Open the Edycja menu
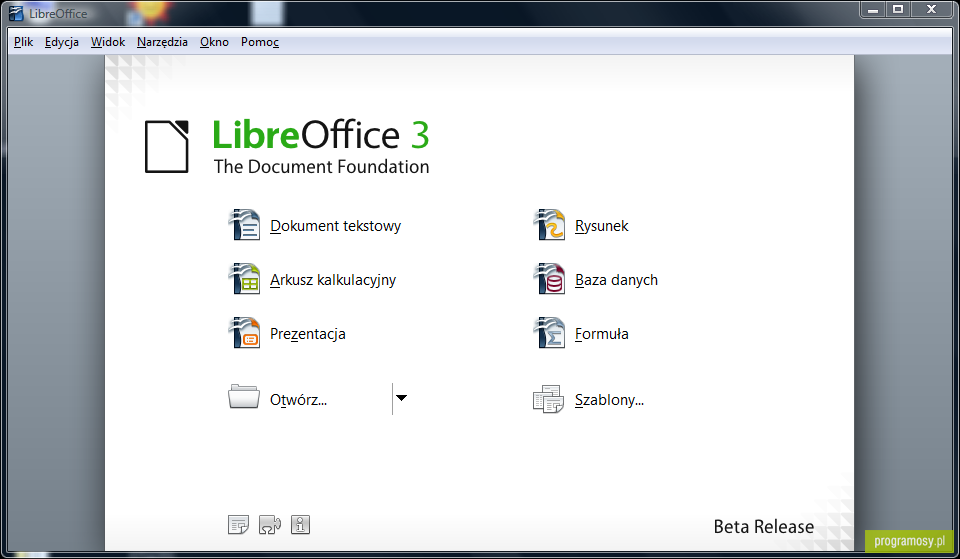 pos(62,42)
